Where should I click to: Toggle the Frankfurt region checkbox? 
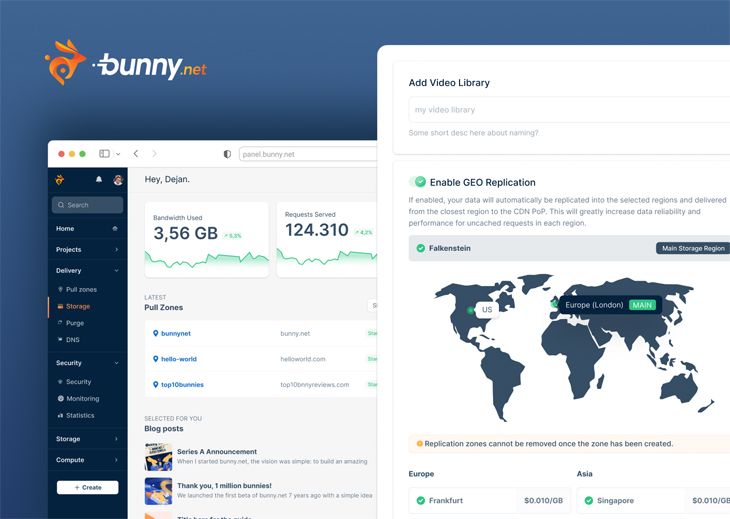coord(421,500)
